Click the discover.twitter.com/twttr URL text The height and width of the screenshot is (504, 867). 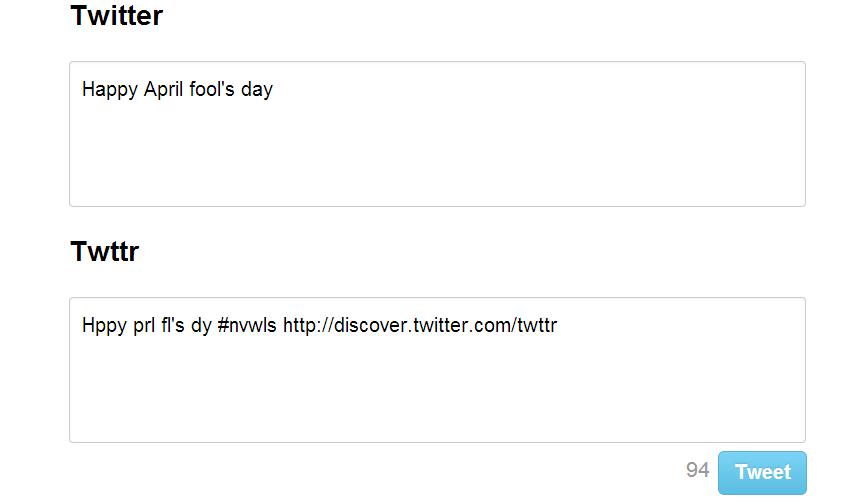[x=420, y=325]
